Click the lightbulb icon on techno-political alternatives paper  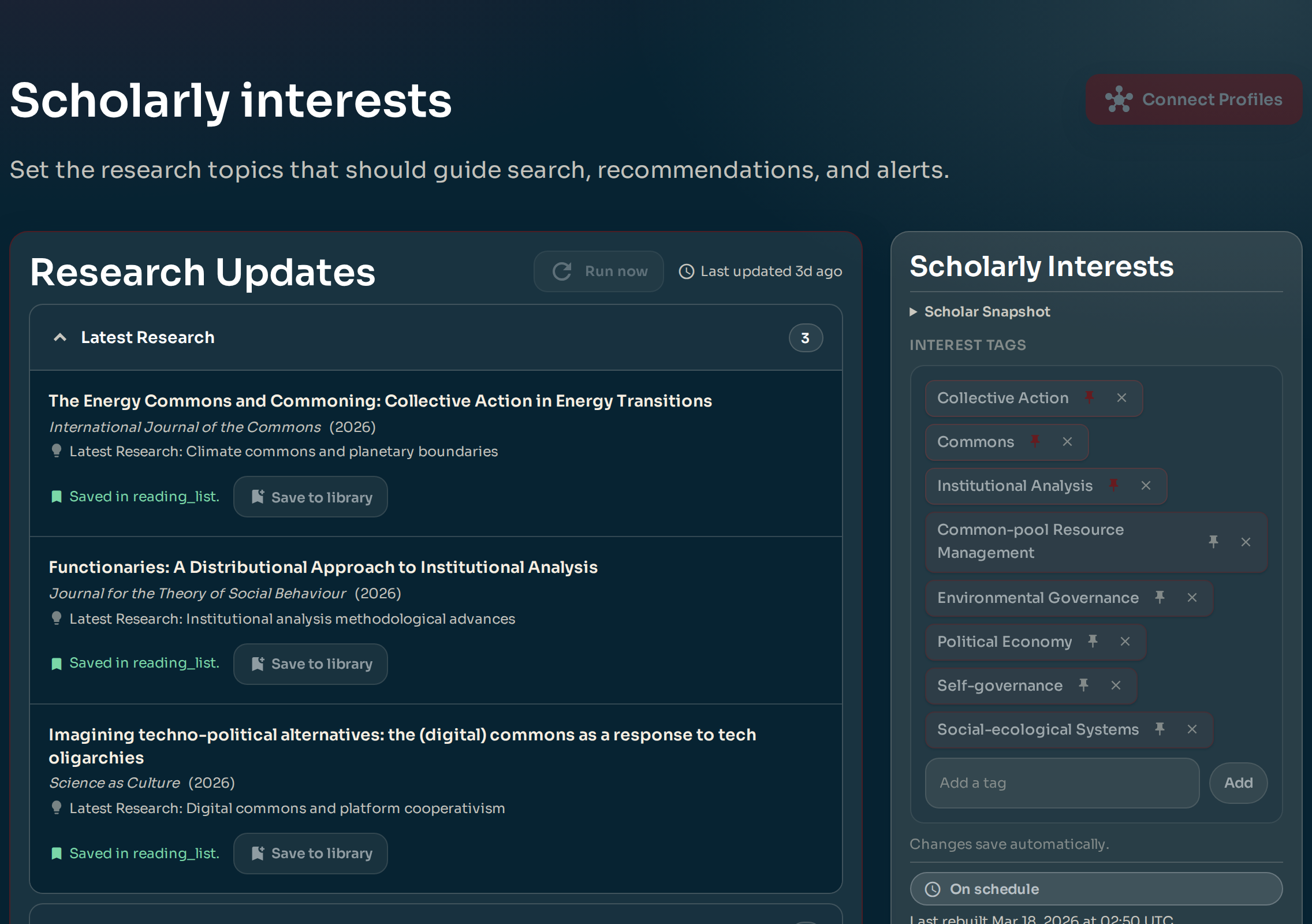[x=57, y=808]
